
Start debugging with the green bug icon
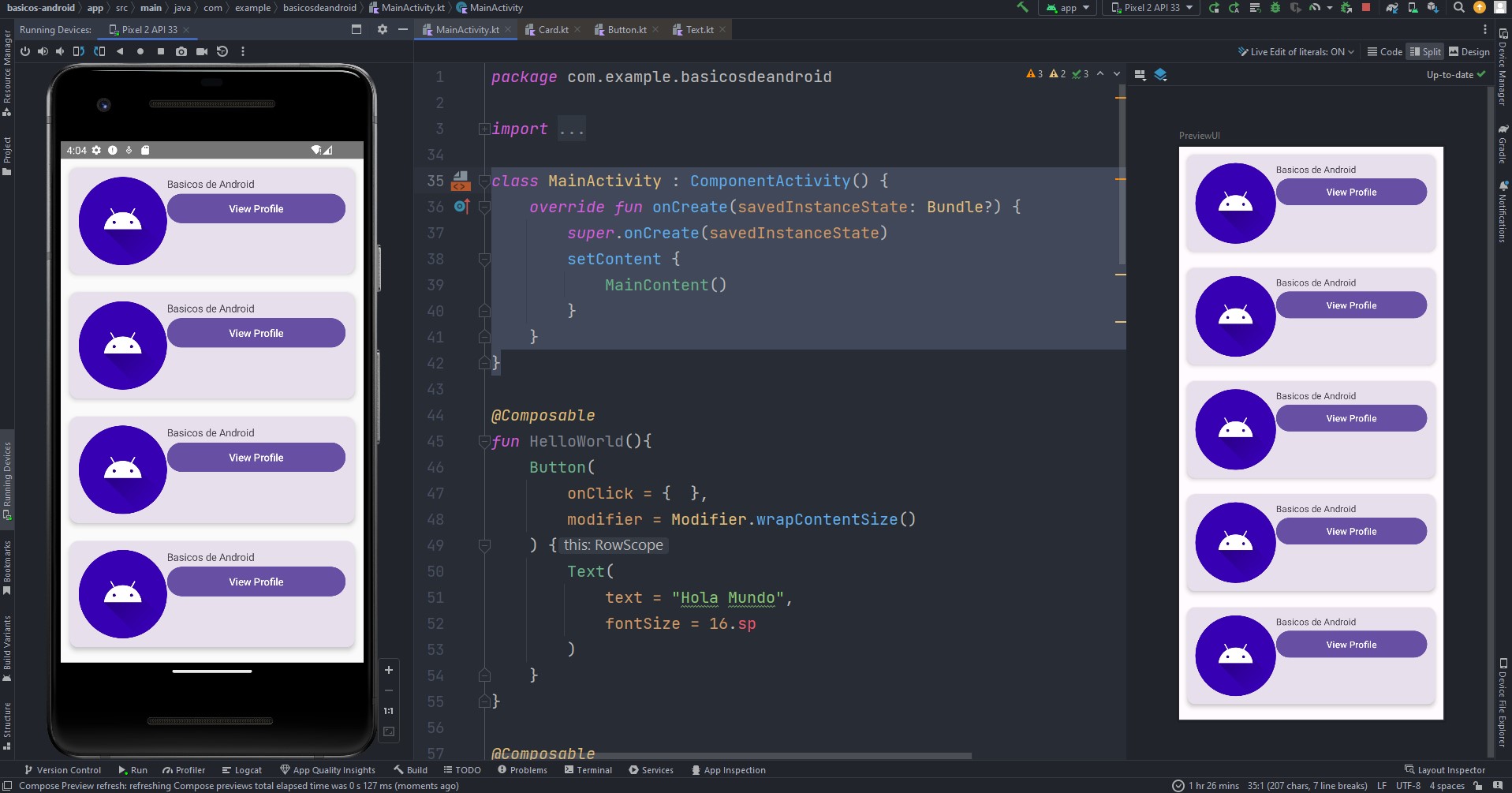pyautogui.click(x=1275, y=8)
